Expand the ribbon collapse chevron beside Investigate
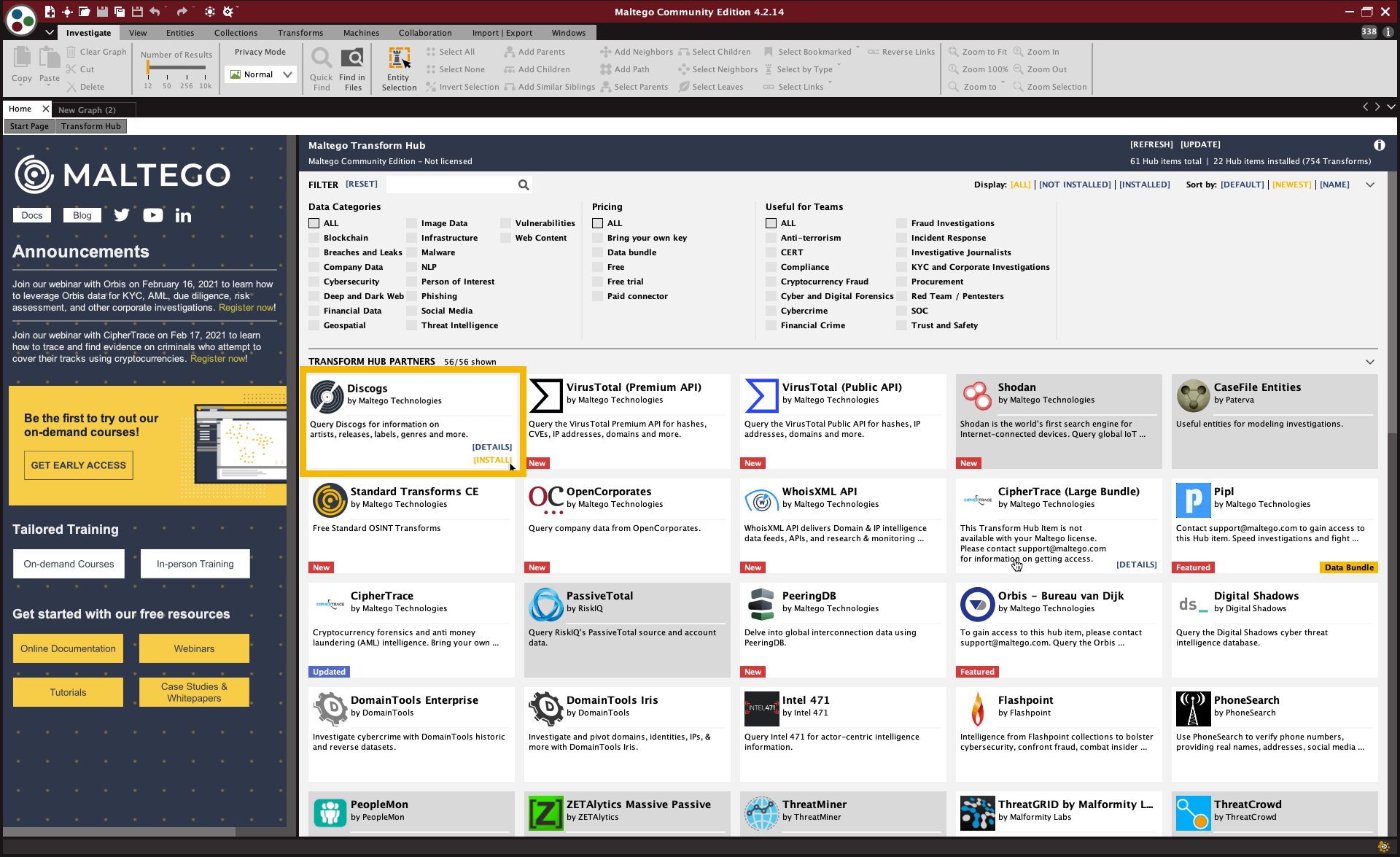This screenshot has width=1400, height=857. click(x=49, y=32)
